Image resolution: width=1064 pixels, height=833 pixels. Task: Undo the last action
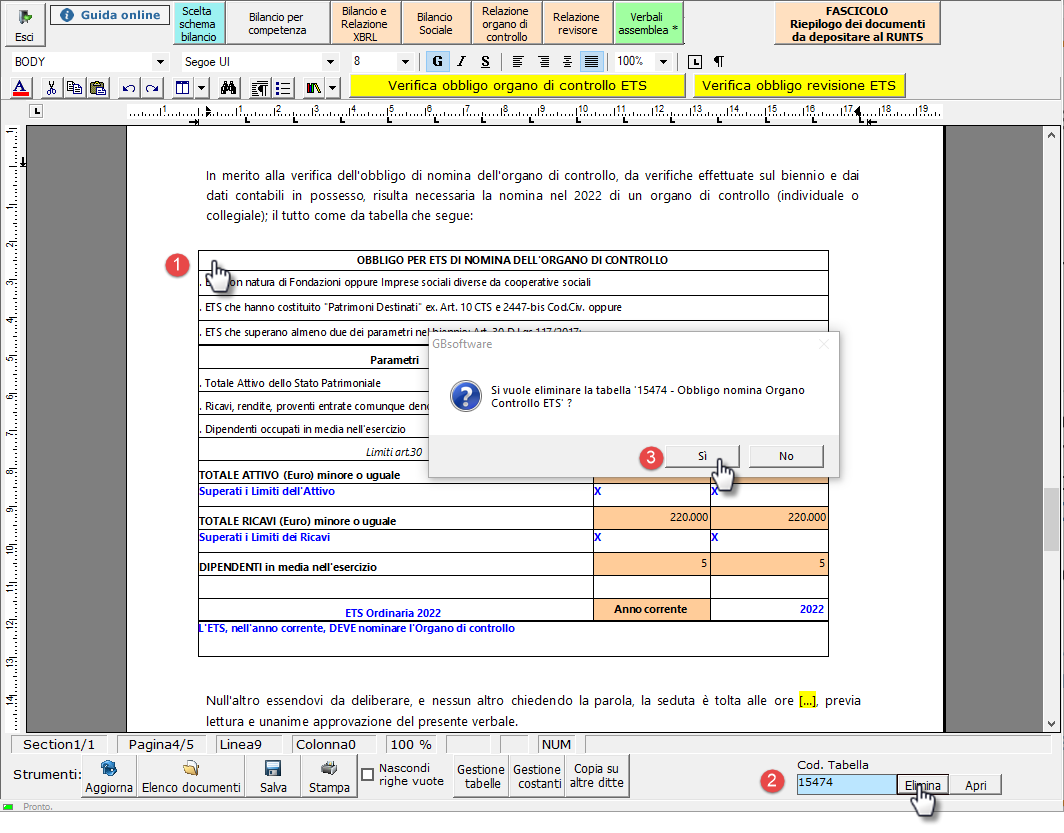[x=129, y=88]
